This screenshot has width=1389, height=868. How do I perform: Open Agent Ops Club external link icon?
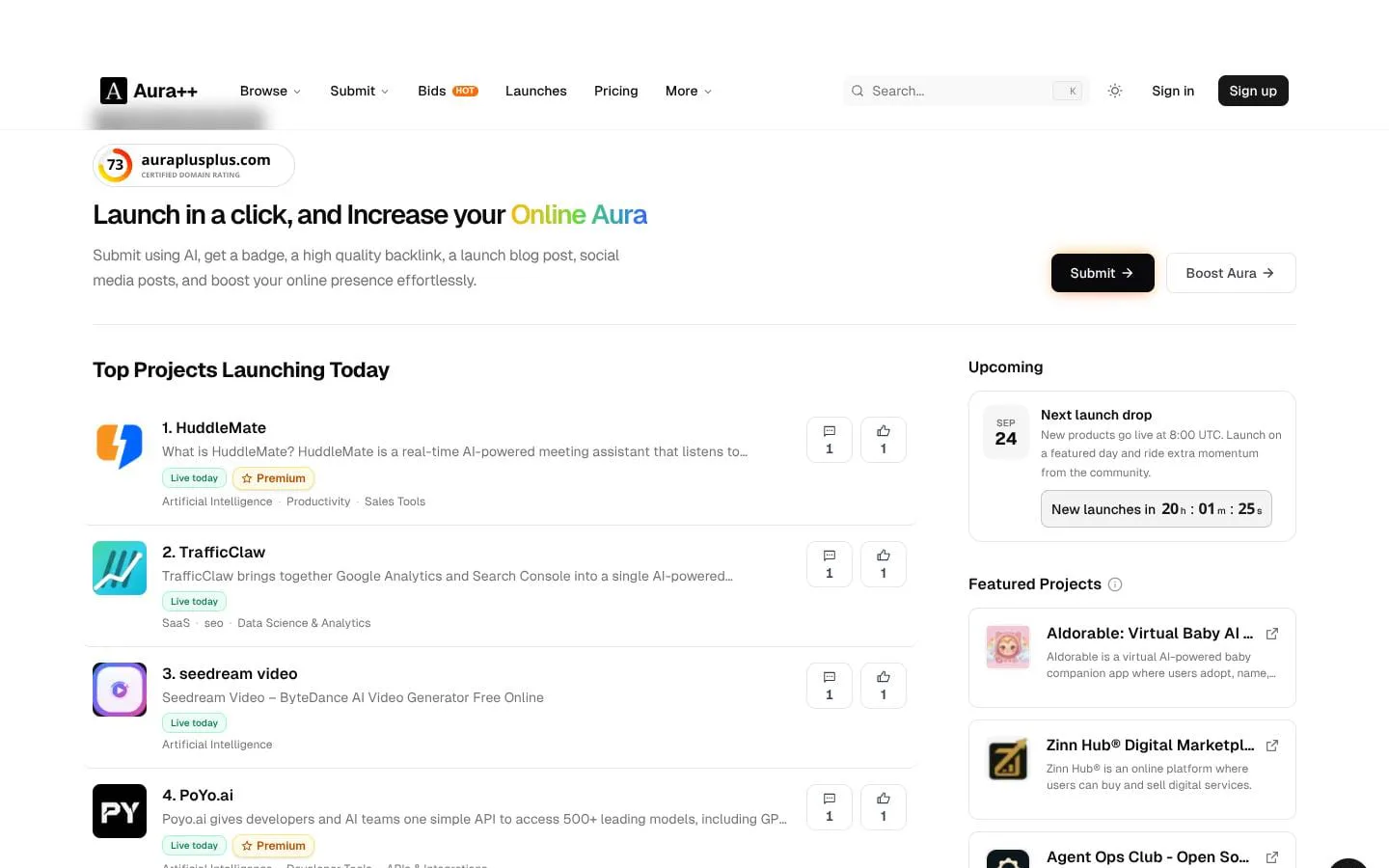tap(1272, 857)
